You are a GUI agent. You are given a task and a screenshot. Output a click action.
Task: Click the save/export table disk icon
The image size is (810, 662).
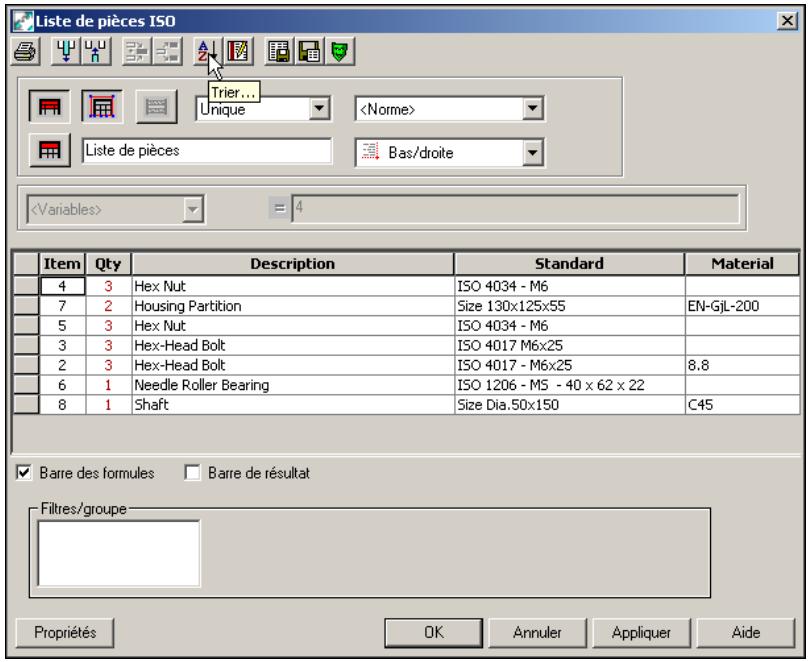point(309,51)
